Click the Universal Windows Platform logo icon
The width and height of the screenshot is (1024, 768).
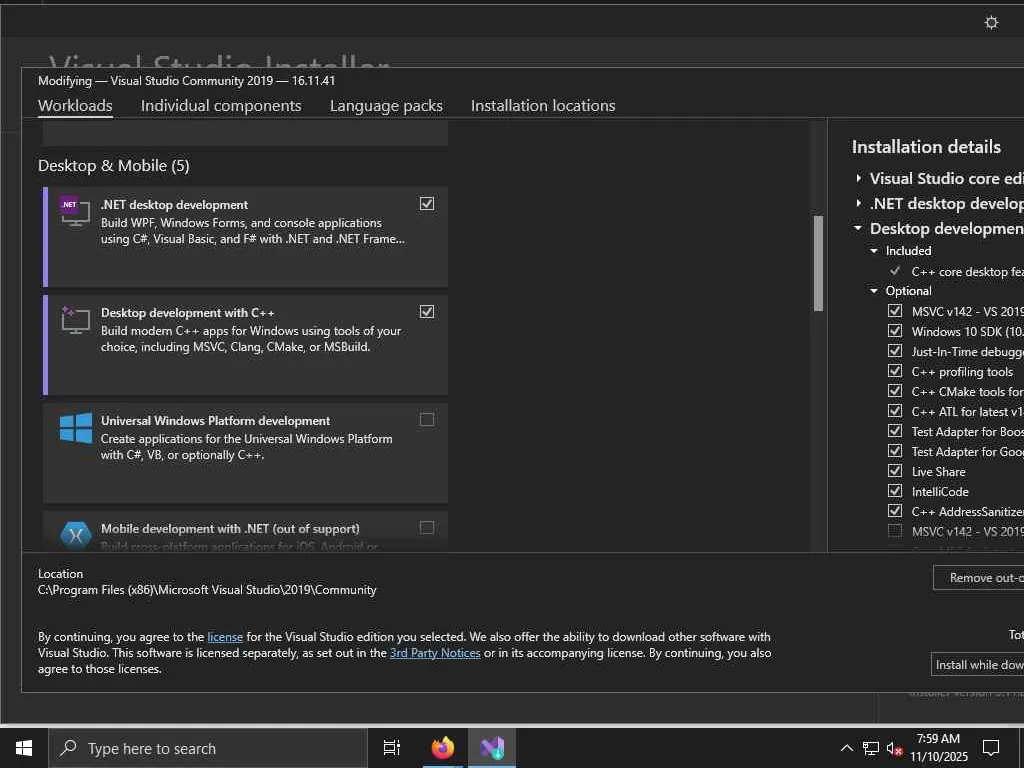(x=75, y=428)
